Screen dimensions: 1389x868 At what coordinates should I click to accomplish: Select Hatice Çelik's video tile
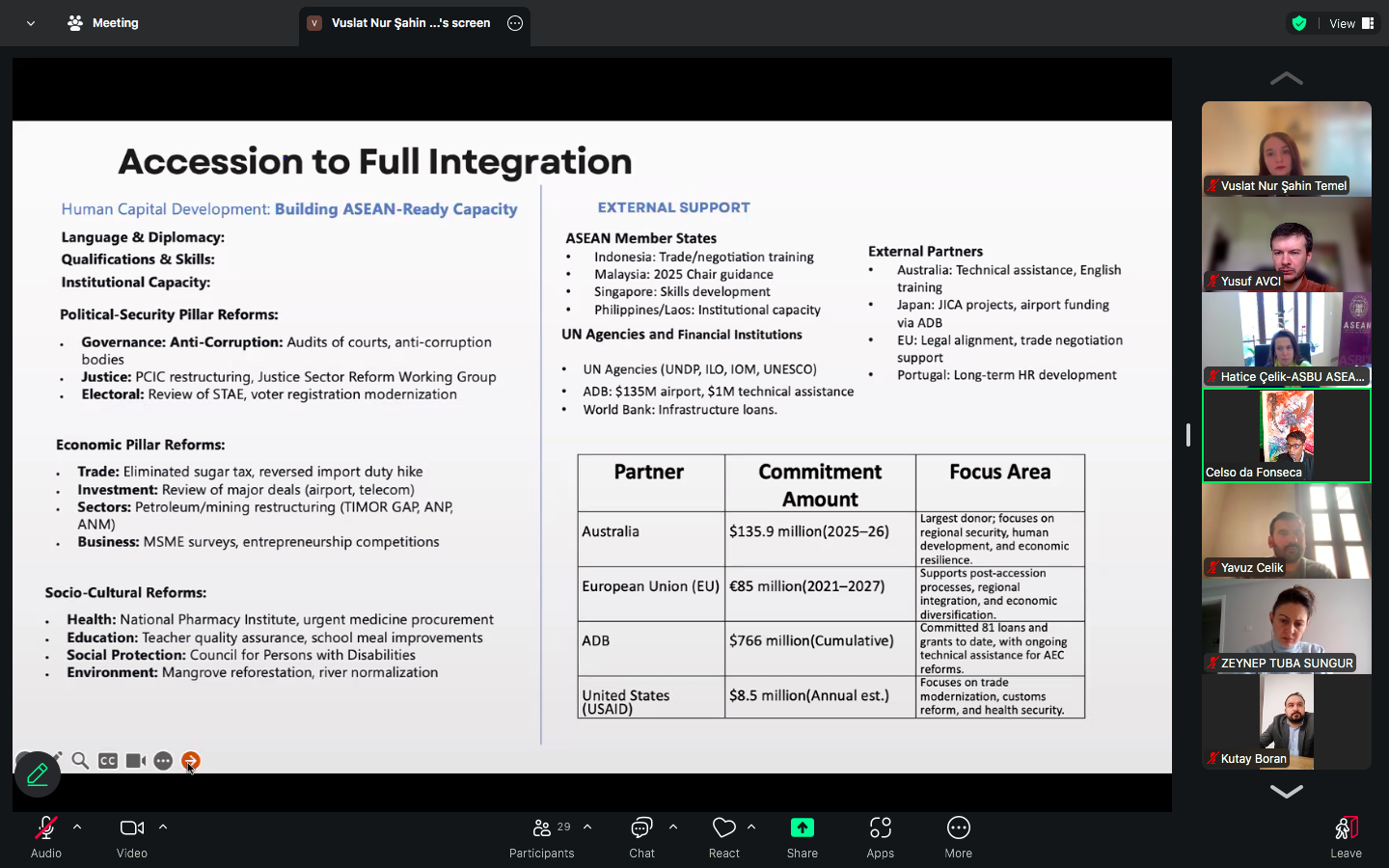coord(1287,339)
